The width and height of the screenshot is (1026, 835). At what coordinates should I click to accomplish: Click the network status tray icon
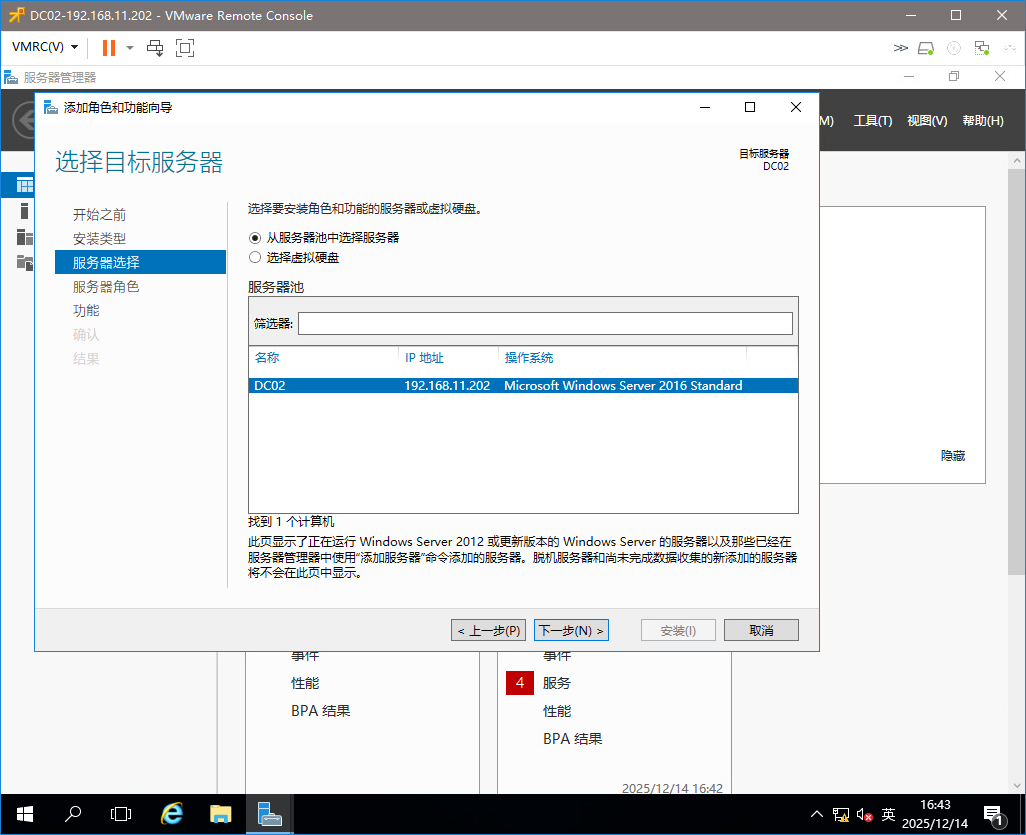(841, 815)
